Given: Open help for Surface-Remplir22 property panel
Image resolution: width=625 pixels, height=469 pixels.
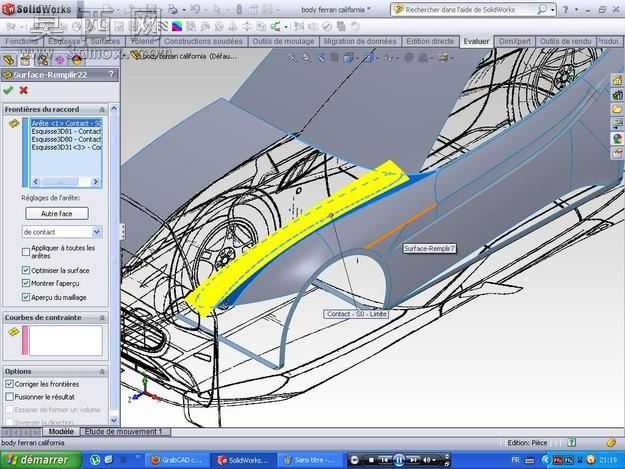Looking at the screenshot, I should pyautogui.click(x=111, y=75).
